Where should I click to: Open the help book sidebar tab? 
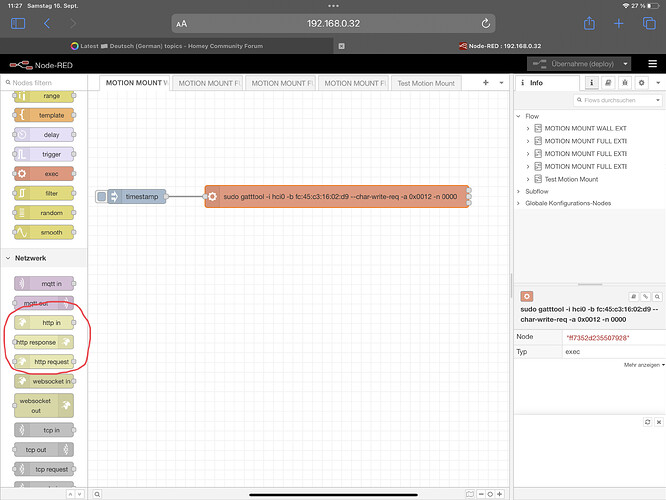point(608,83)
